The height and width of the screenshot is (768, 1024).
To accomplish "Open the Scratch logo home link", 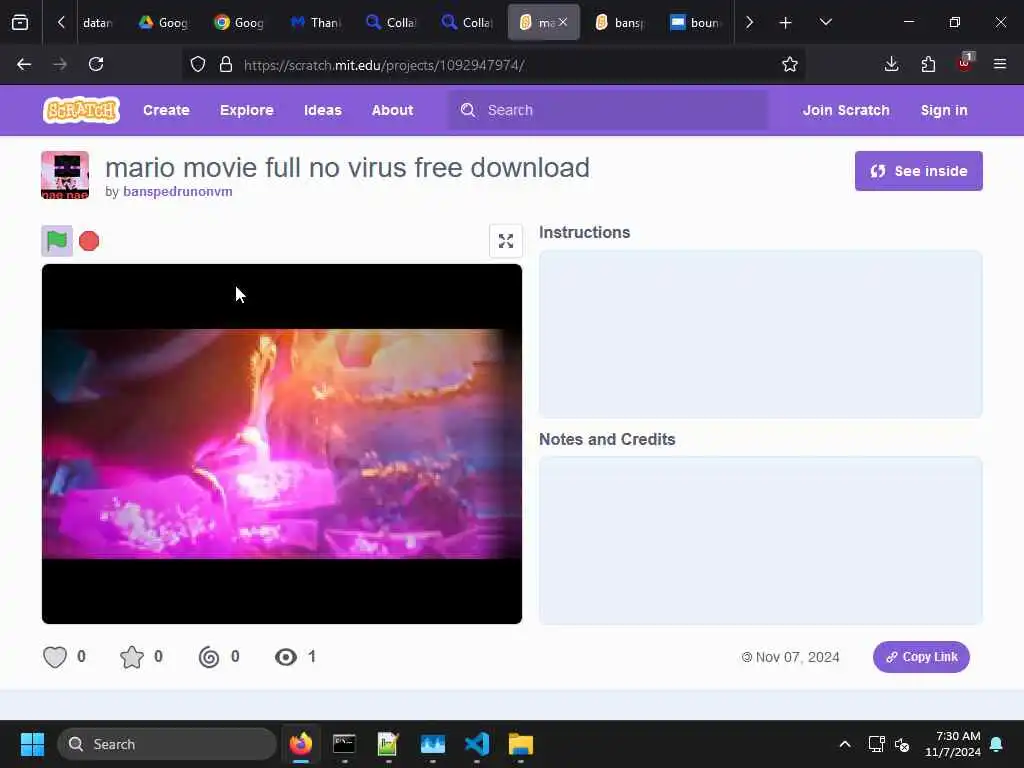I will point(82,110).
